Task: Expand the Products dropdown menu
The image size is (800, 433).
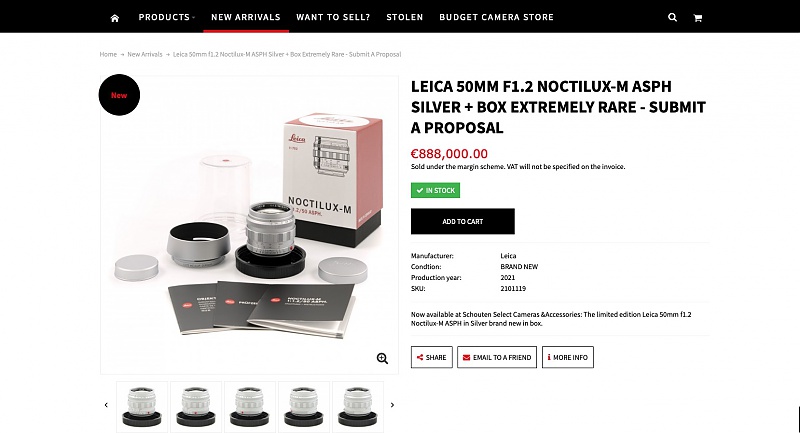Action: (x=167, y=17)
